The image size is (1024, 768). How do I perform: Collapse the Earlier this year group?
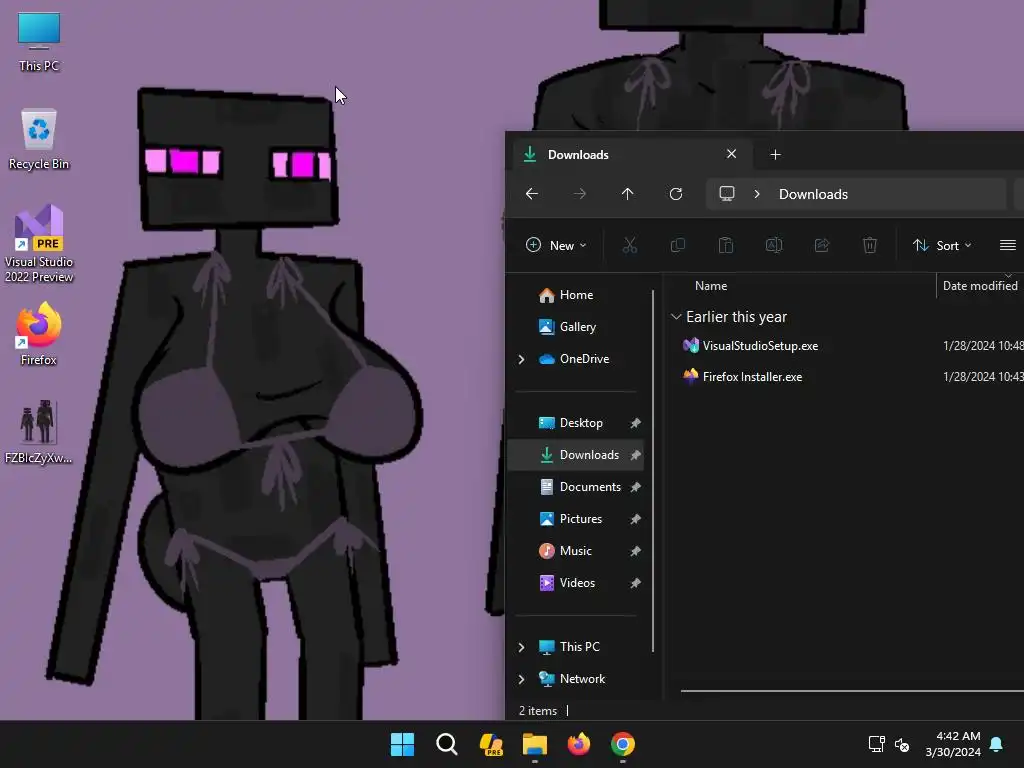(x=676, y=317)
